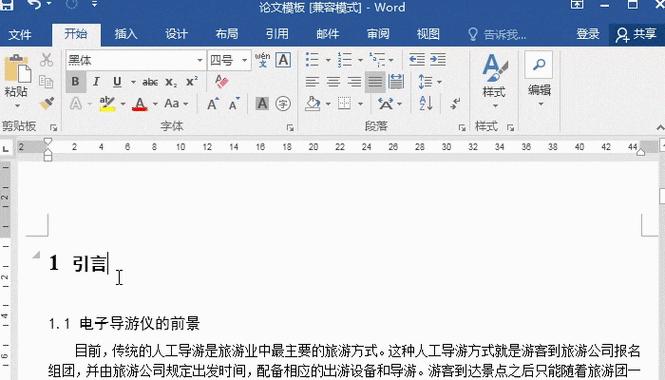
Task: Open font color arrow
Action: coord(155,104)
